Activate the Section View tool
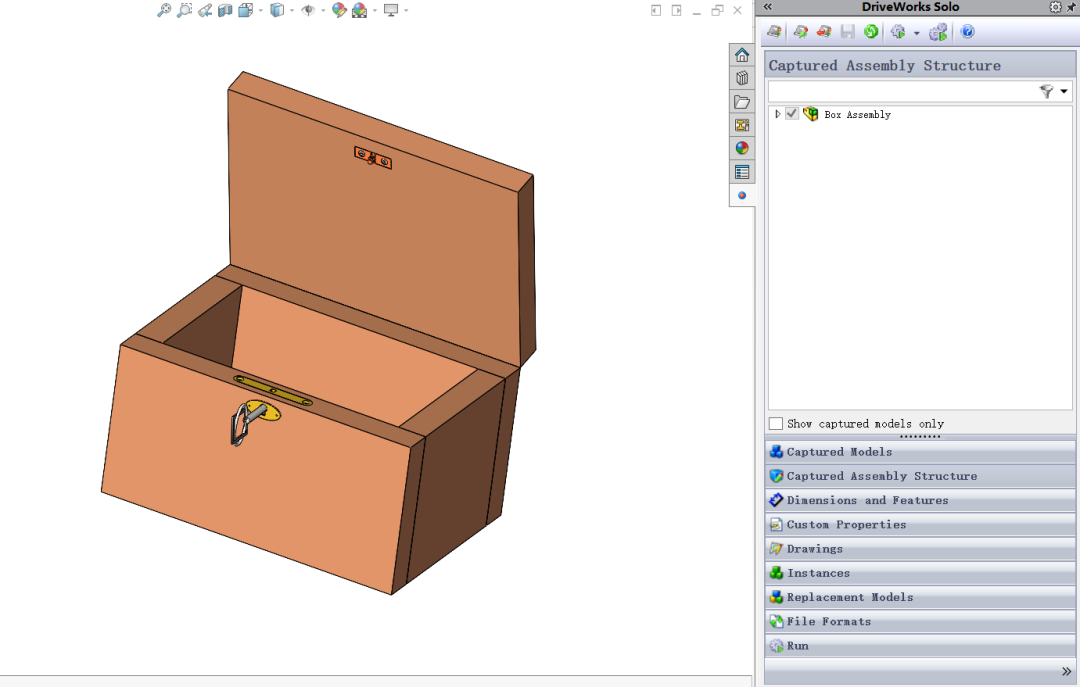The image size is (1080, 687). [225, 10]
